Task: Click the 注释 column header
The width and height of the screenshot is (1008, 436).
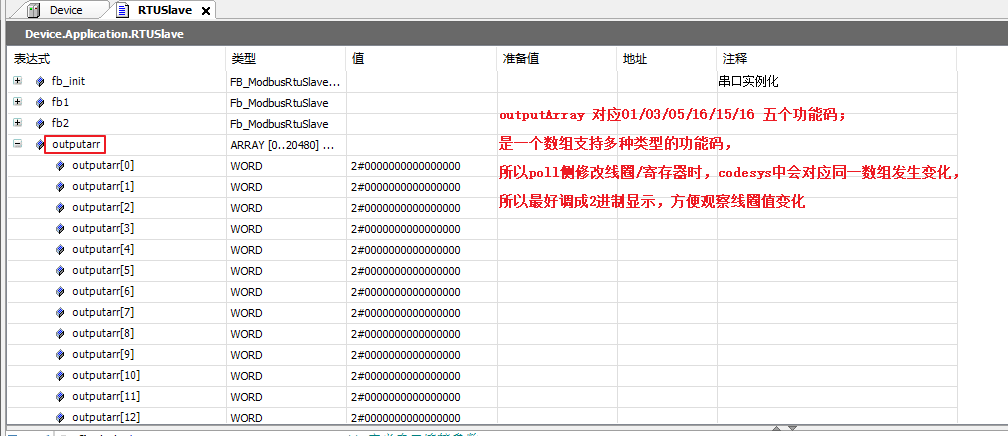Action: [837, 59]
